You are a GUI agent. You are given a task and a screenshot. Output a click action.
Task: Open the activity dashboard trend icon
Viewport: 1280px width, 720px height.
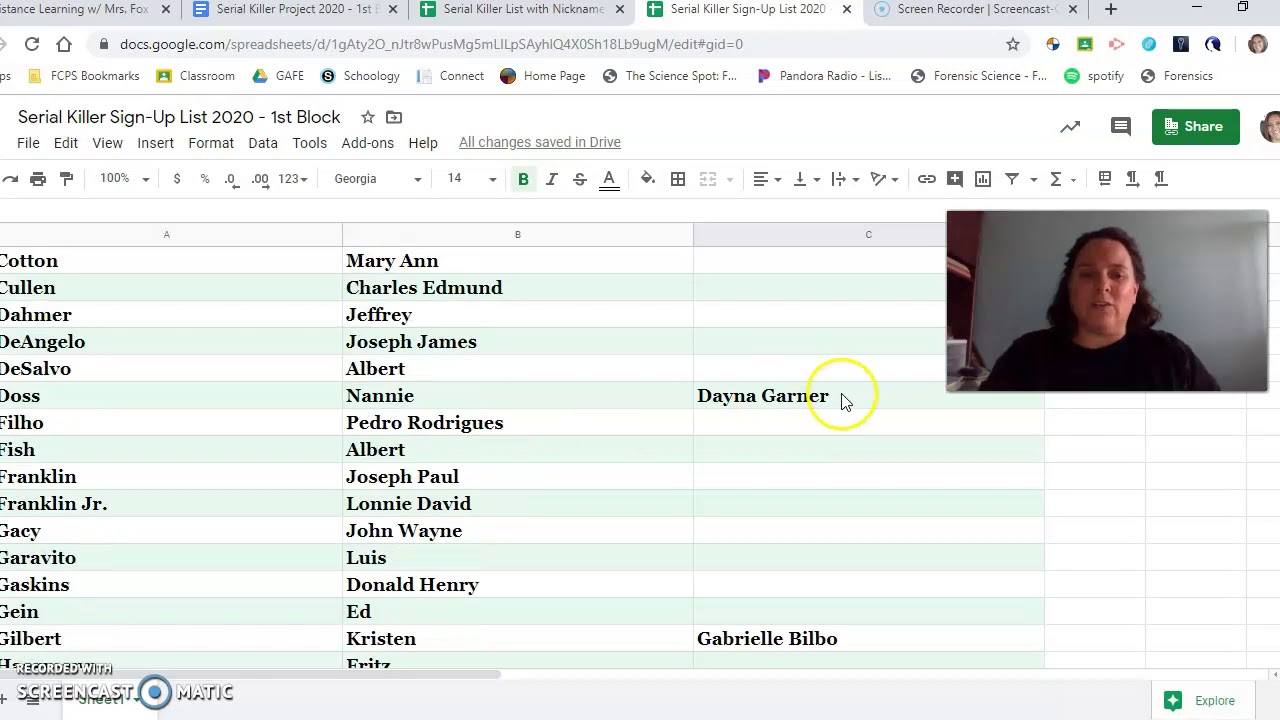pos(1070,127)
